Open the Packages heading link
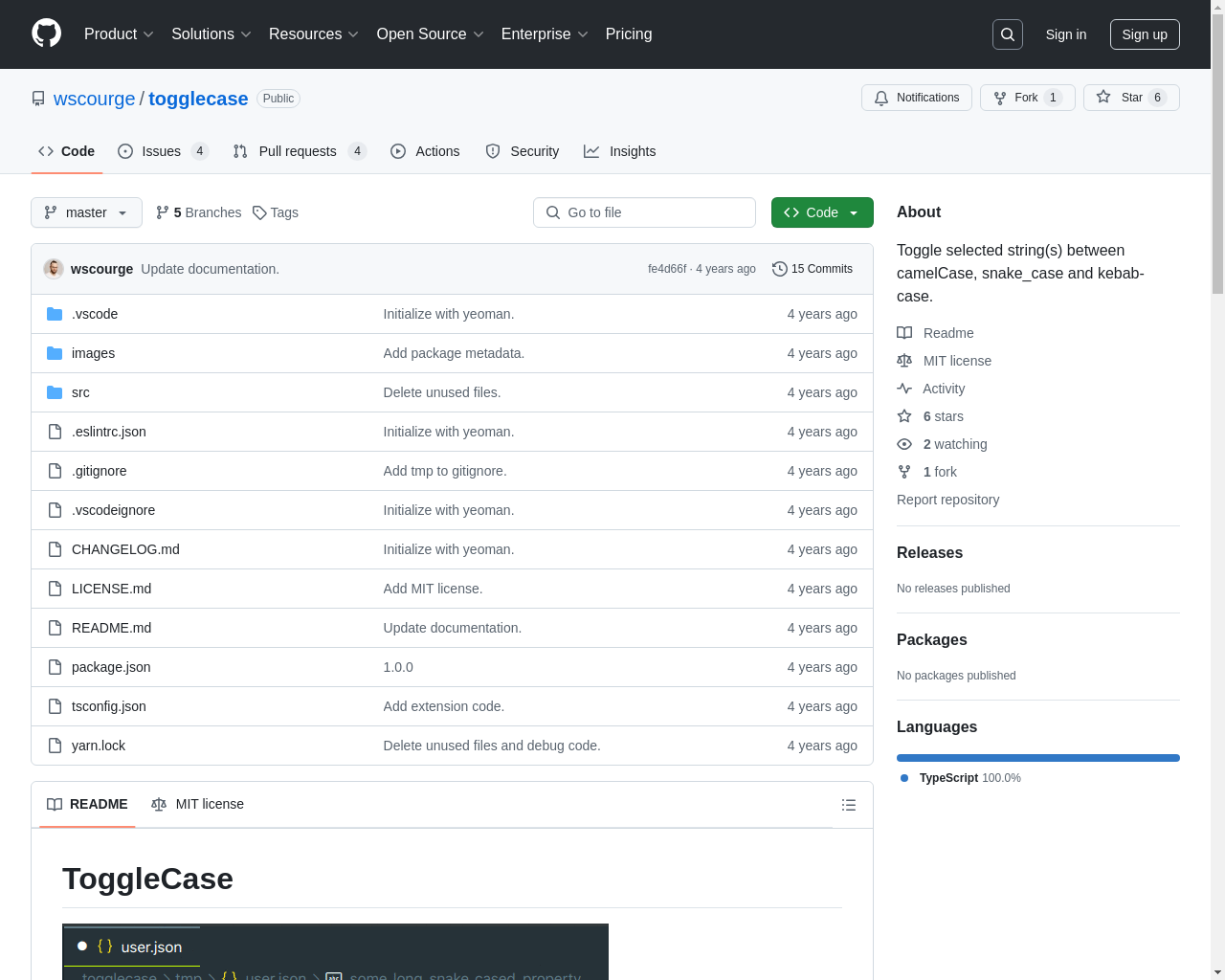1225x980 pixels. (931, 640)
